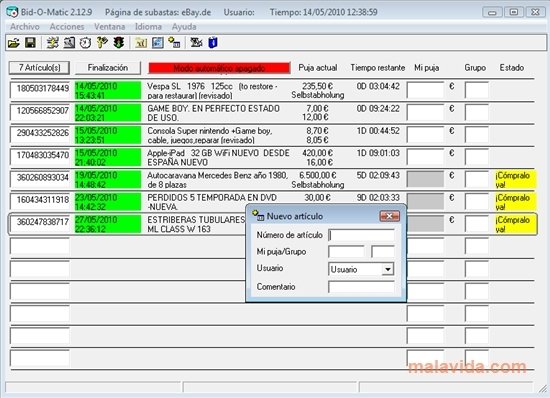Screen dimensions: 550x398
Task: Toggle the red Modo automático apagado bar
Action: tap(219, 68)
